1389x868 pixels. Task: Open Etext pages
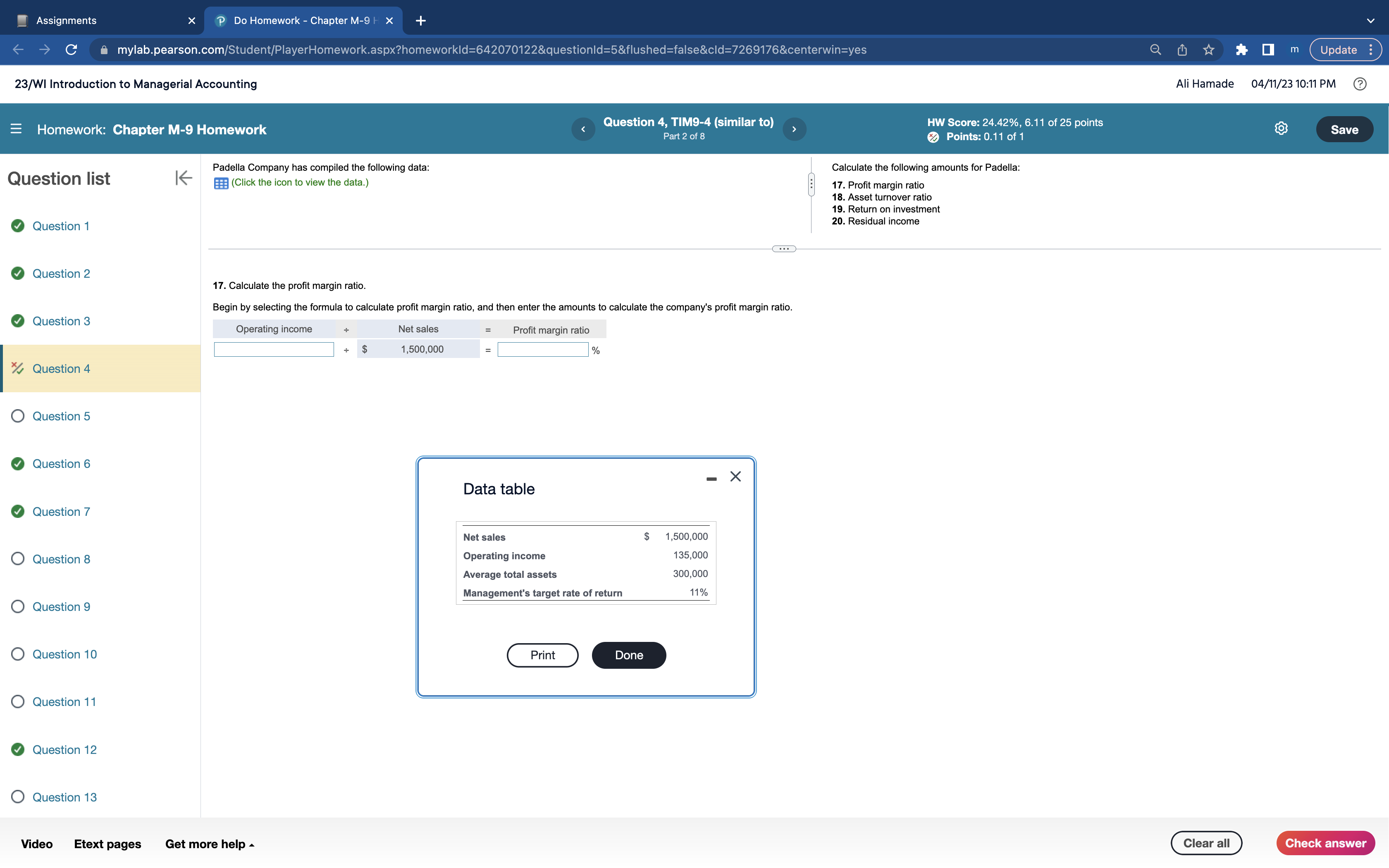click(x=107, y=843)
